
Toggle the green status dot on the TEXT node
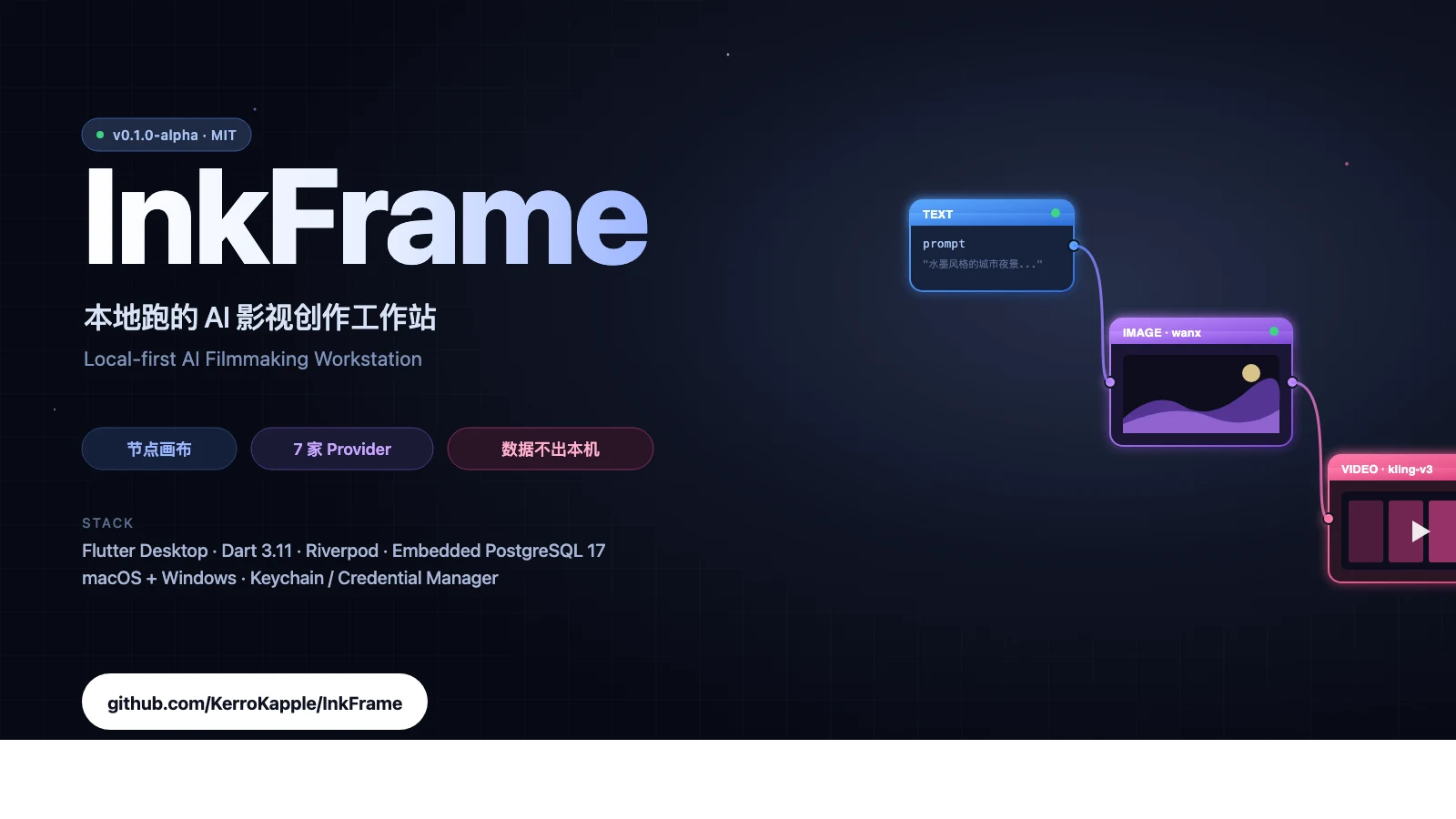point(1055,212)
